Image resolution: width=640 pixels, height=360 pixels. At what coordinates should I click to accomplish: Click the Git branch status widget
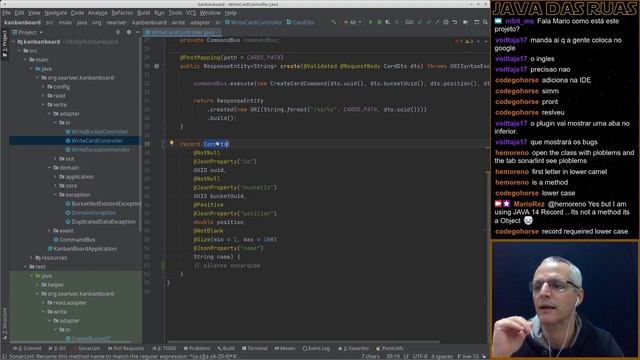click(x=468, y=356)
